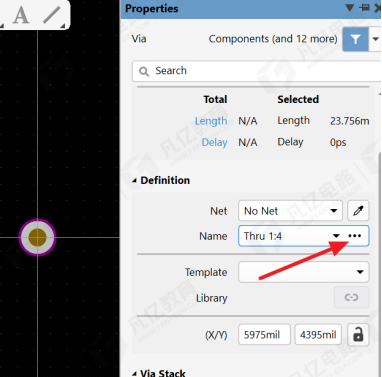
Task: Click the Y coordinate field 4395mil
Action: click(x=318, y=334)
